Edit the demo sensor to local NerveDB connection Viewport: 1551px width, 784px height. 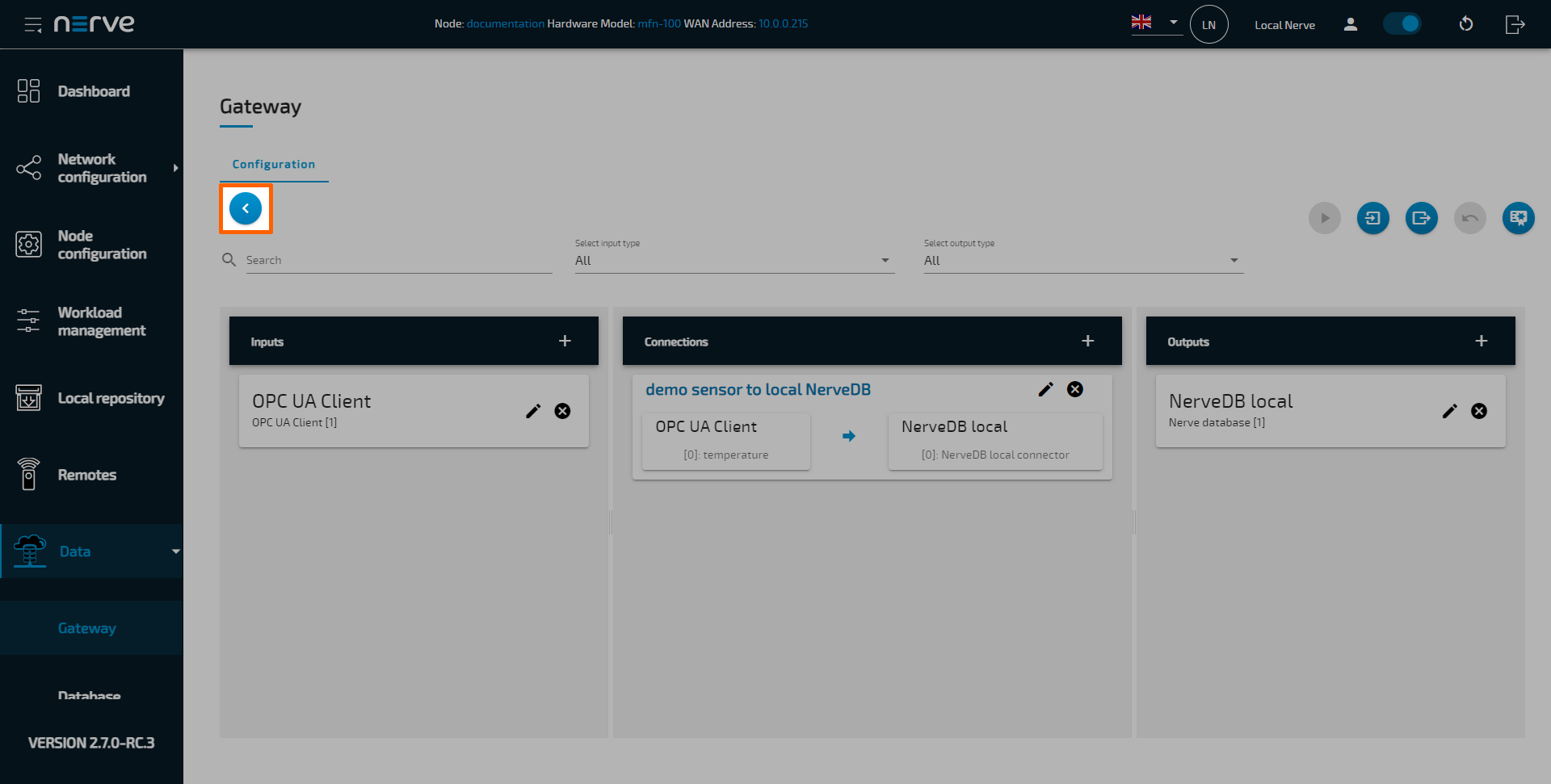pos(1045,389)
